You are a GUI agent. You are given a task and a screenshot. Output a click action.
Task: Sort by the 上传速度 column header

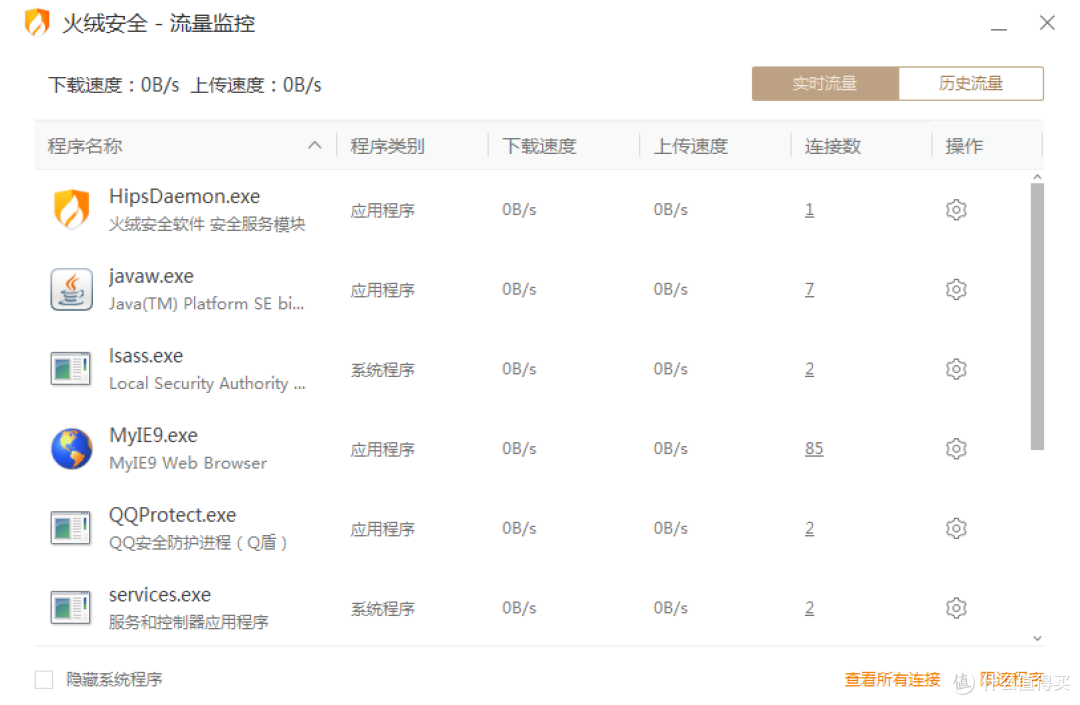(691, 146)
